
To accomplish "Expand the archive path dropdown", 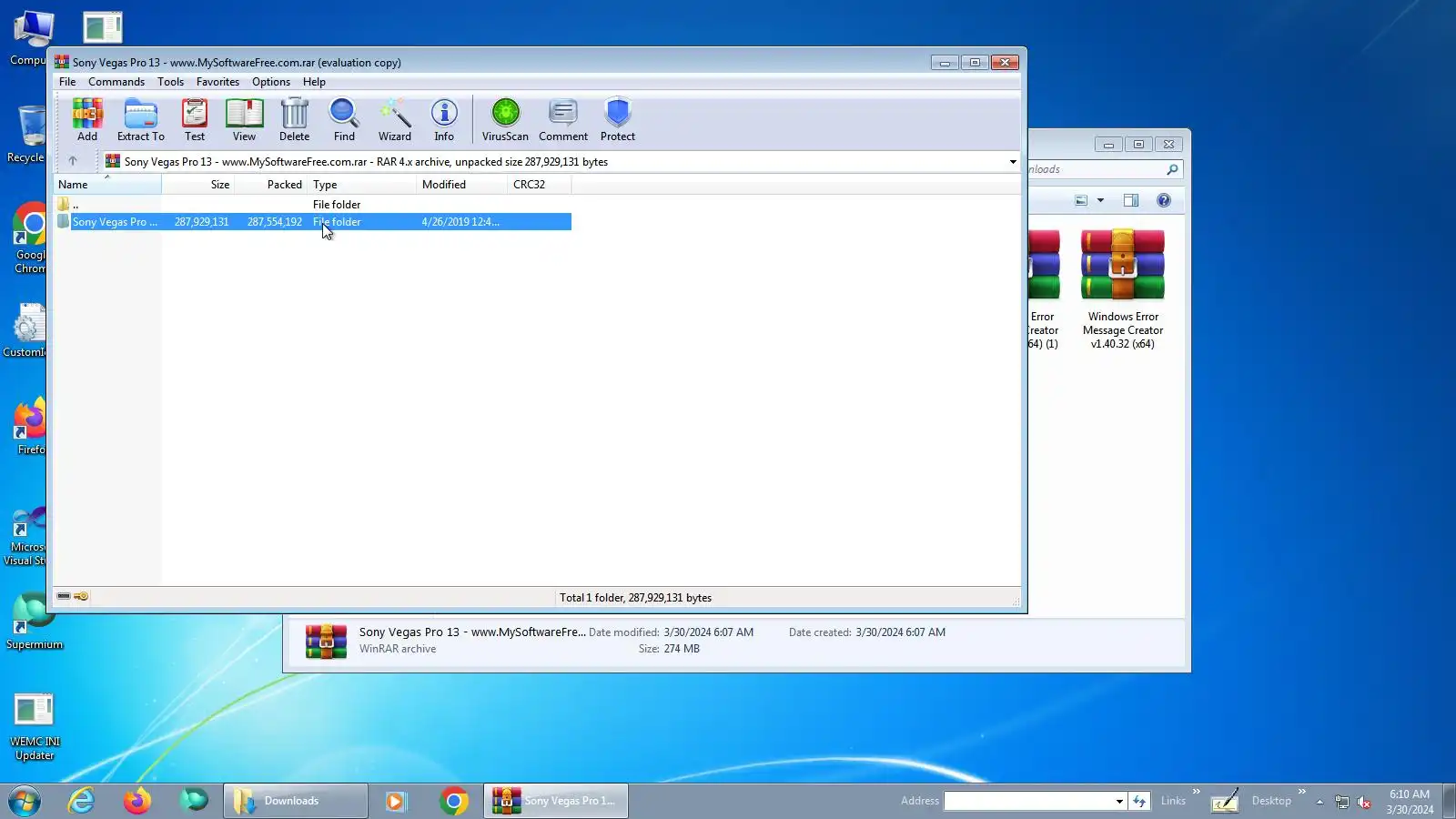I will tap(1013, 162).
